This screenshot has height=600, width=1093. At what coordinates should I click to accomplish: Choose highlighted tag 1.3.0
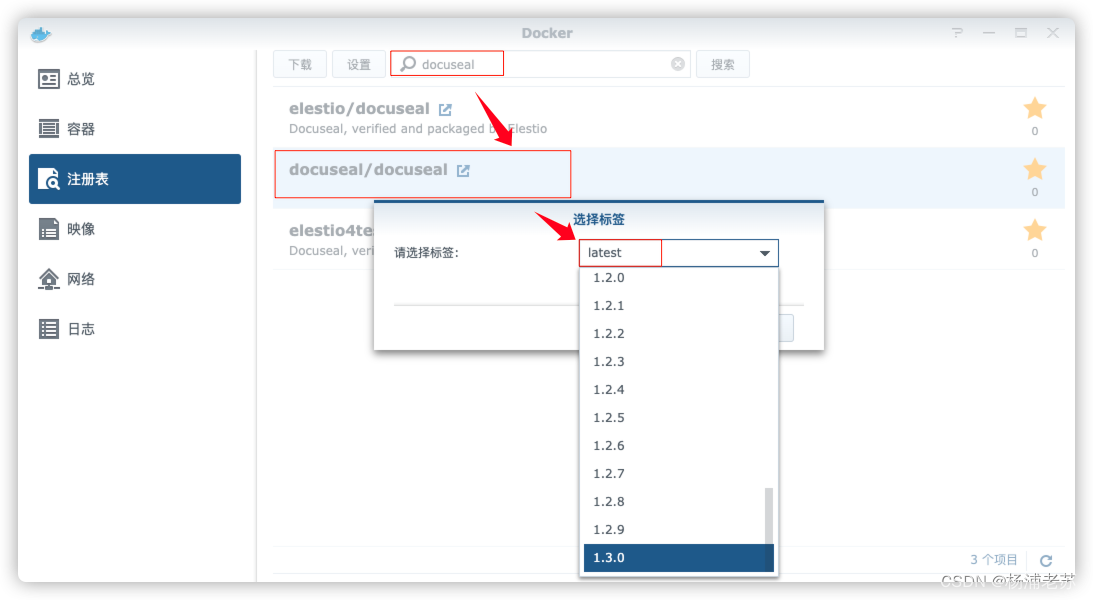coord(678,557)
